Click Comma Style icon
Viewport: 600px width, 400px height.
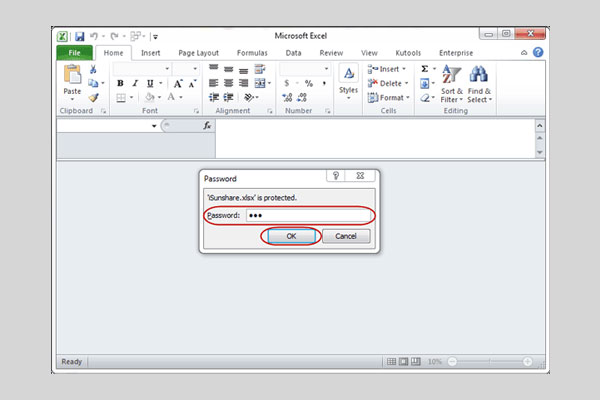click(x=324, y=83)
